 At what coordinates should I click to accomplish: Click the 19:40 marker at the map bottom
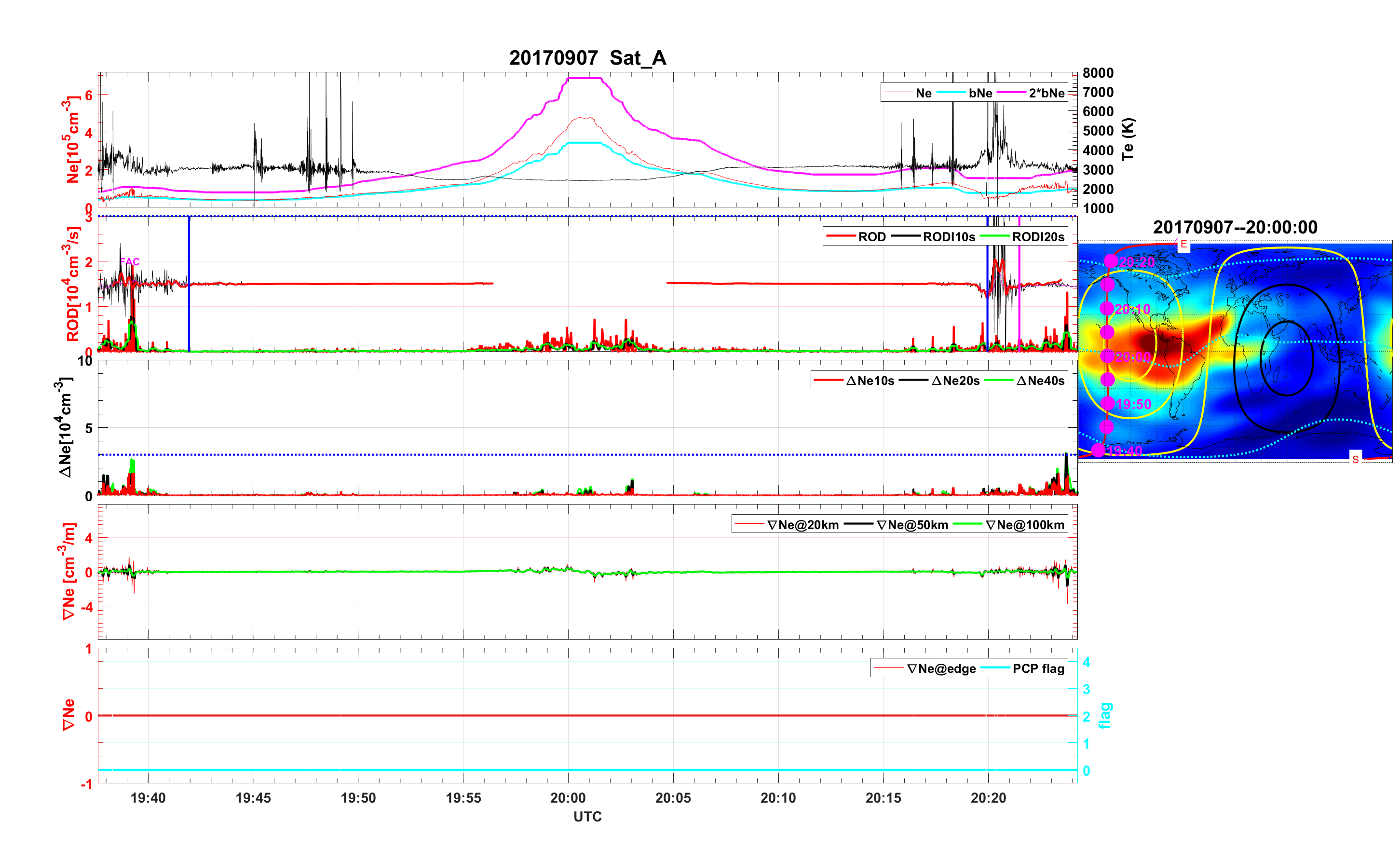coord(1098,450)
